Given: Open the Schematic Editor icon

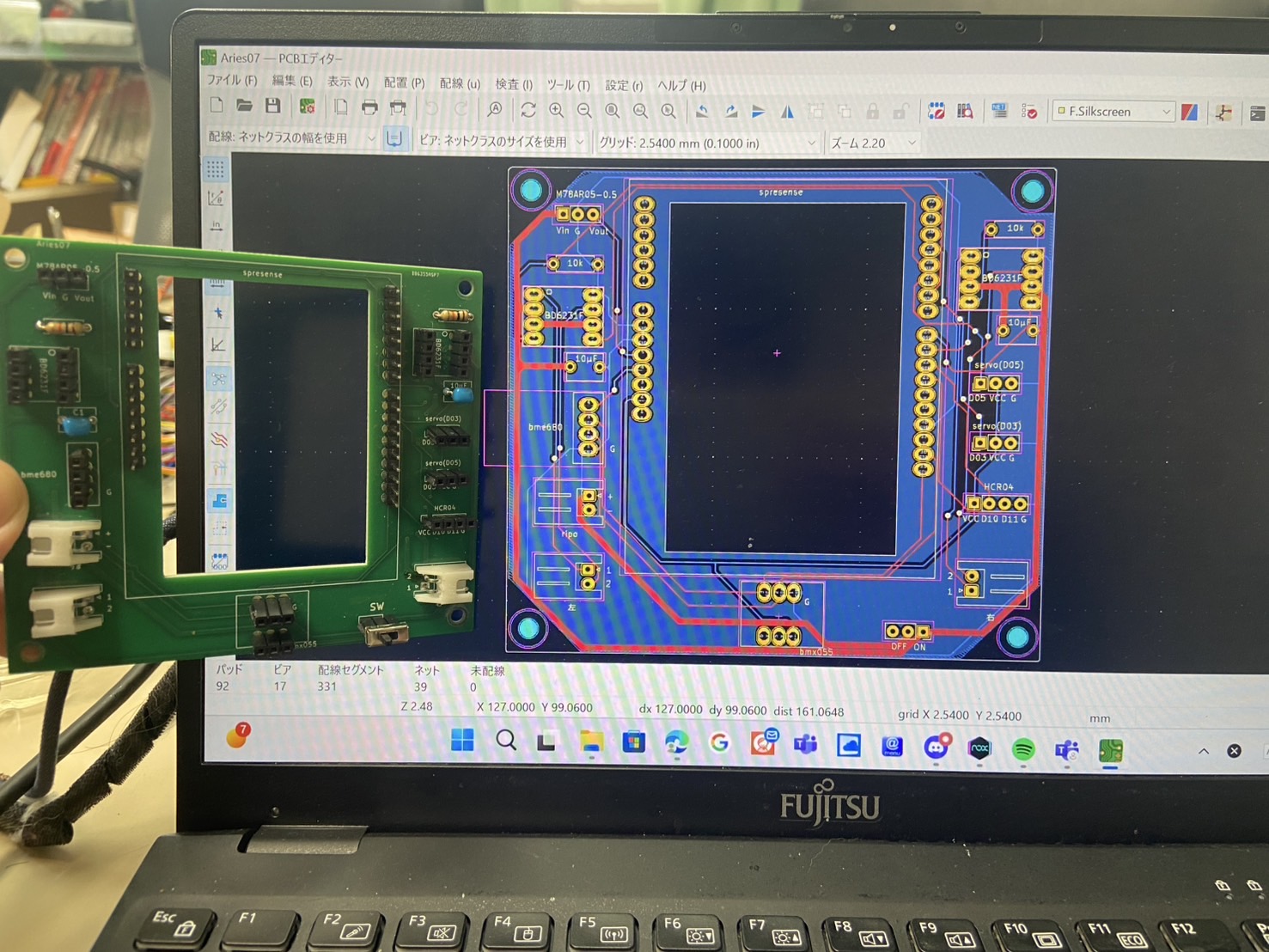Looking at the screenshot, I should point(1223,113).
